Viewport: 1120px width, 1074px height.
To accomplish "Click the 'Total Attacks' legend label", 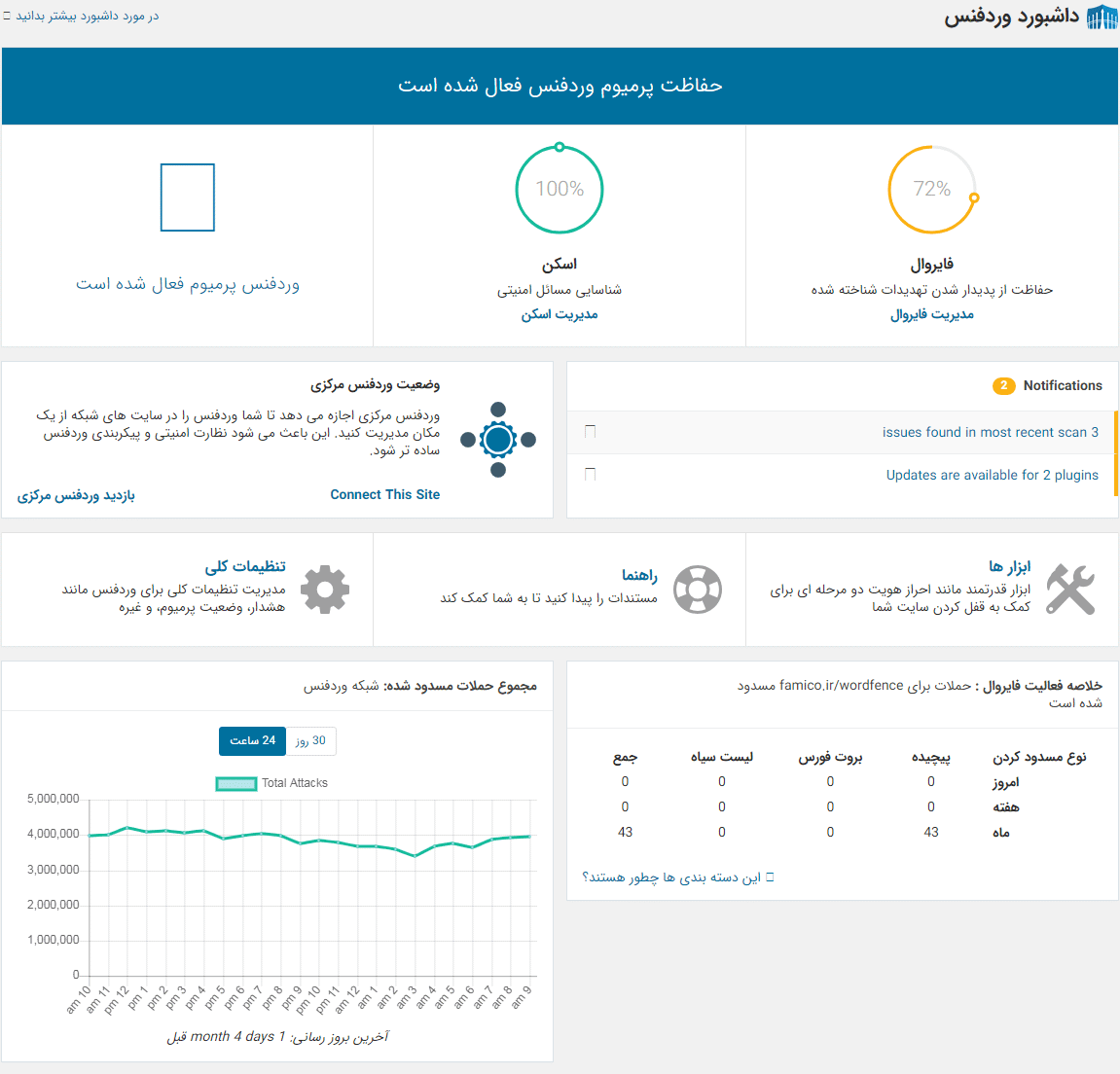I will [x=294, y=783].
